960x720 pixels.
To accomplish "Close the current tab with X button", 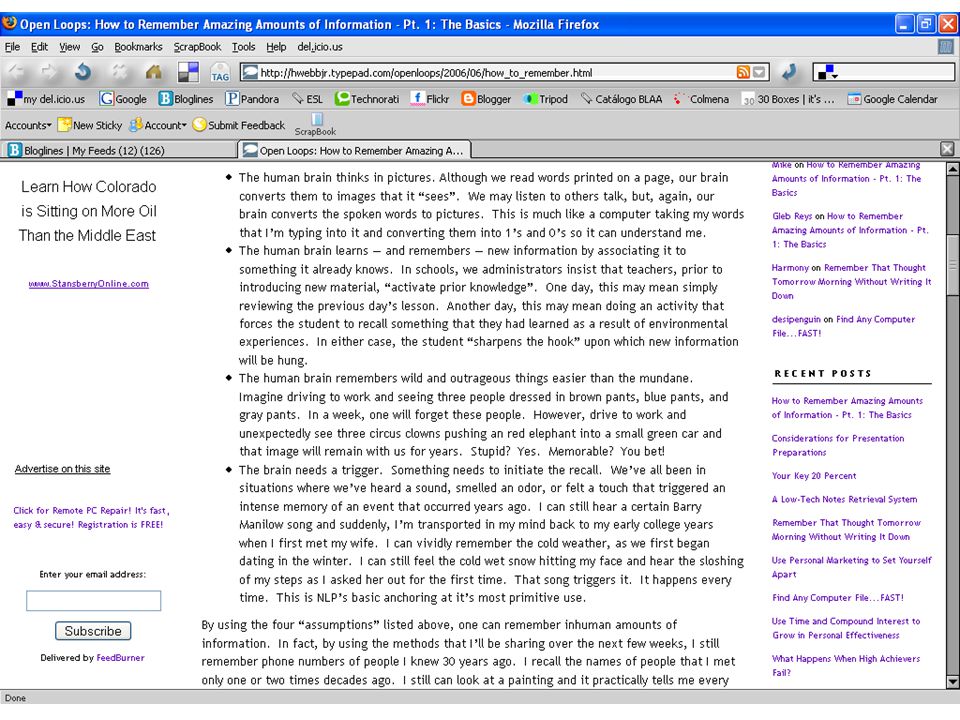I will (x=947, y=149).
